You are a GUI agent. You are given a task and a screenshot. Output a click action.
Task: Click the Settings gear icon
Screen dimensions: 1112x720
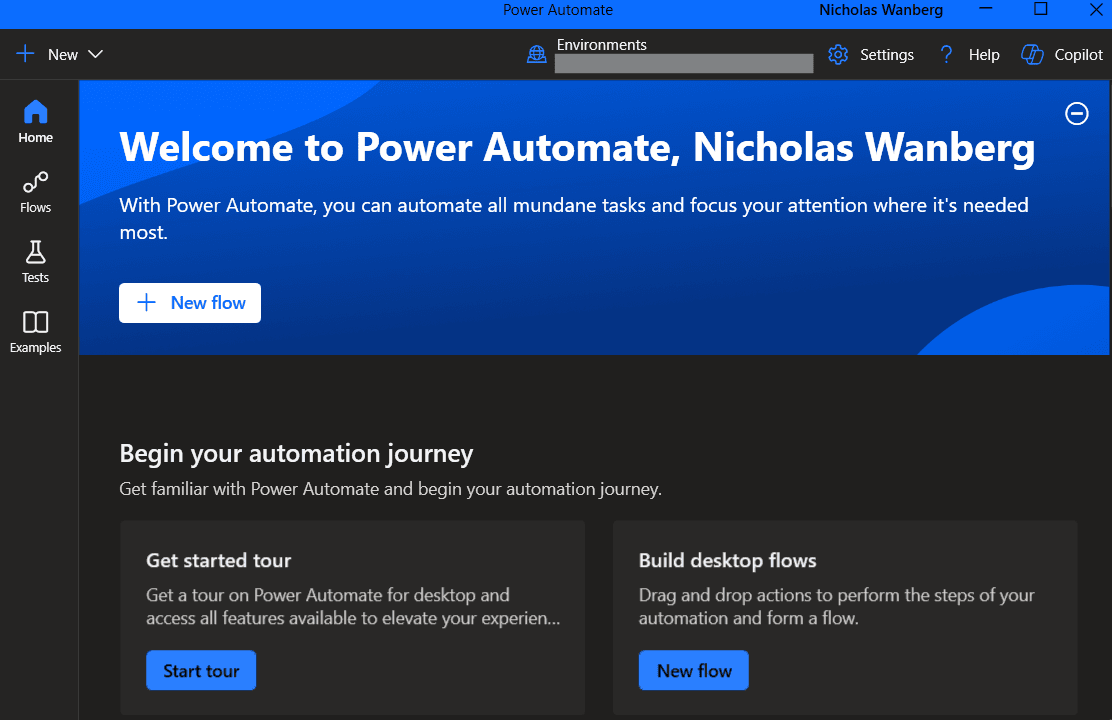pyautogui.click(x=838, y=55)
